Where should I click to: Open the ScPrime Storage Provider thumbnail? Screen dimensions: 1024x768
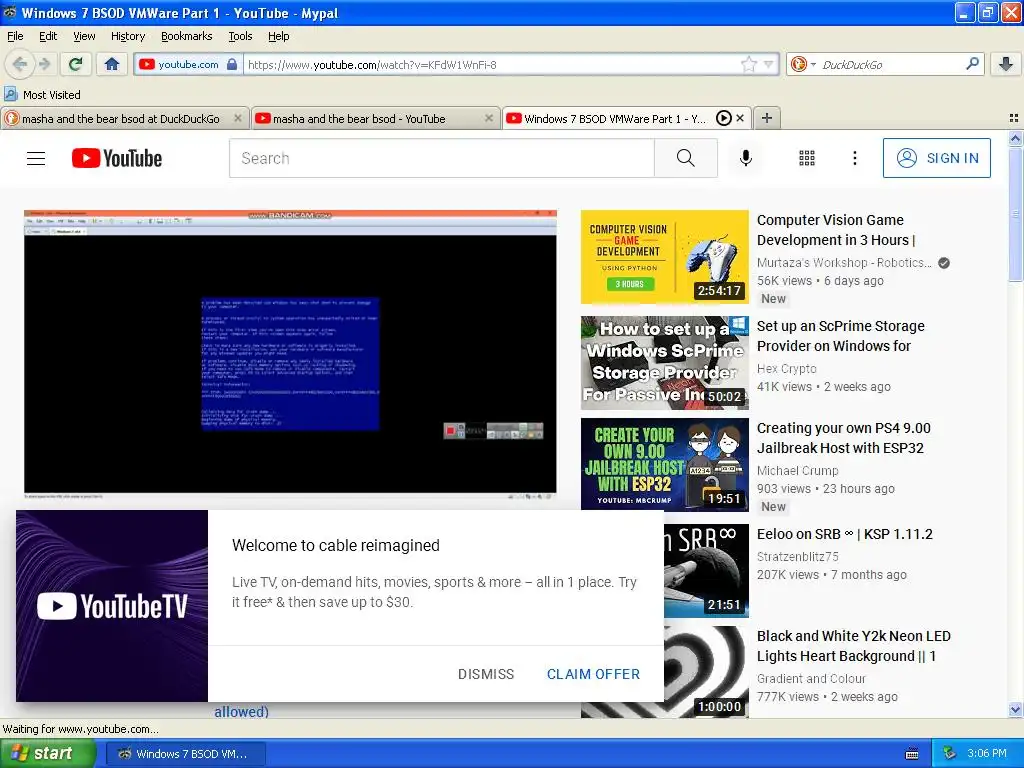pos(664,363)
